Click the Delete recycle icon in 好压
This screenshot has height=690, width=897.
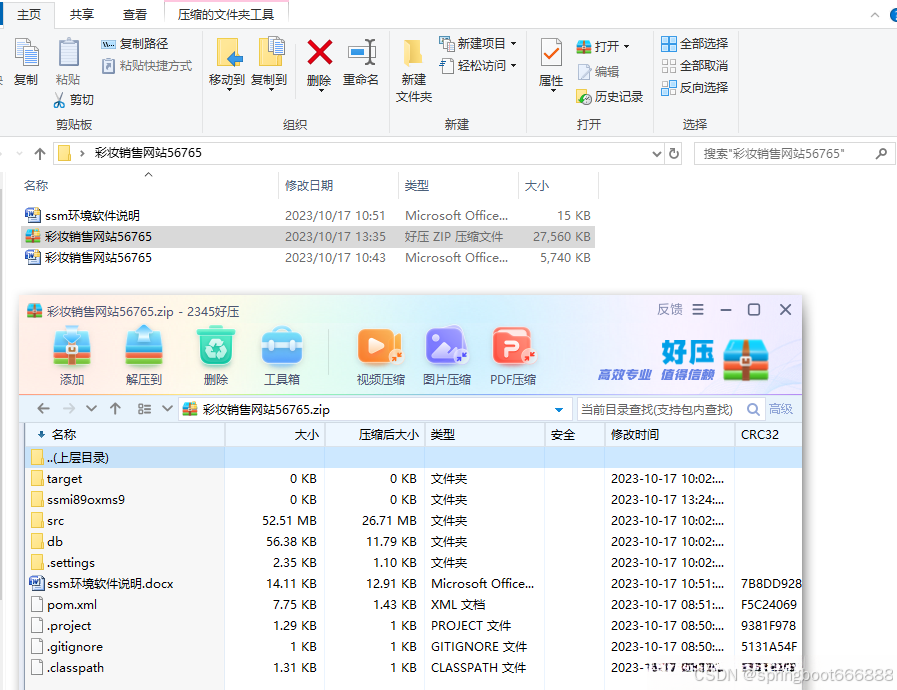pos(216,347)
